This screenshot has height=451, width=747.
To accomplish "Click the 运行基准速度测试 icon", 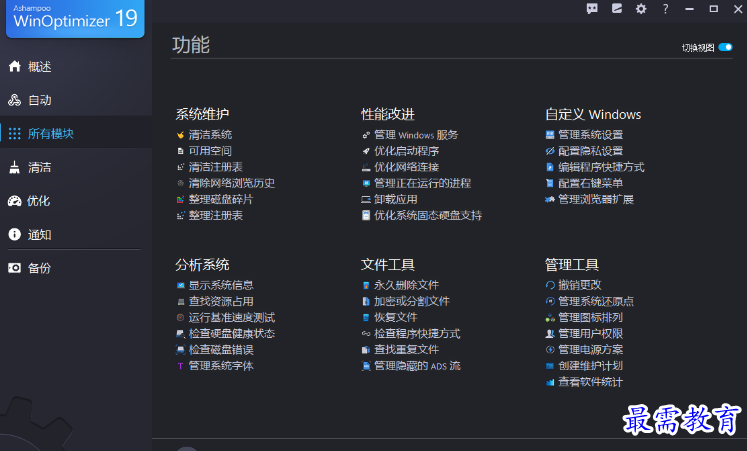I will pyautogui.click(x=181, y=318).
